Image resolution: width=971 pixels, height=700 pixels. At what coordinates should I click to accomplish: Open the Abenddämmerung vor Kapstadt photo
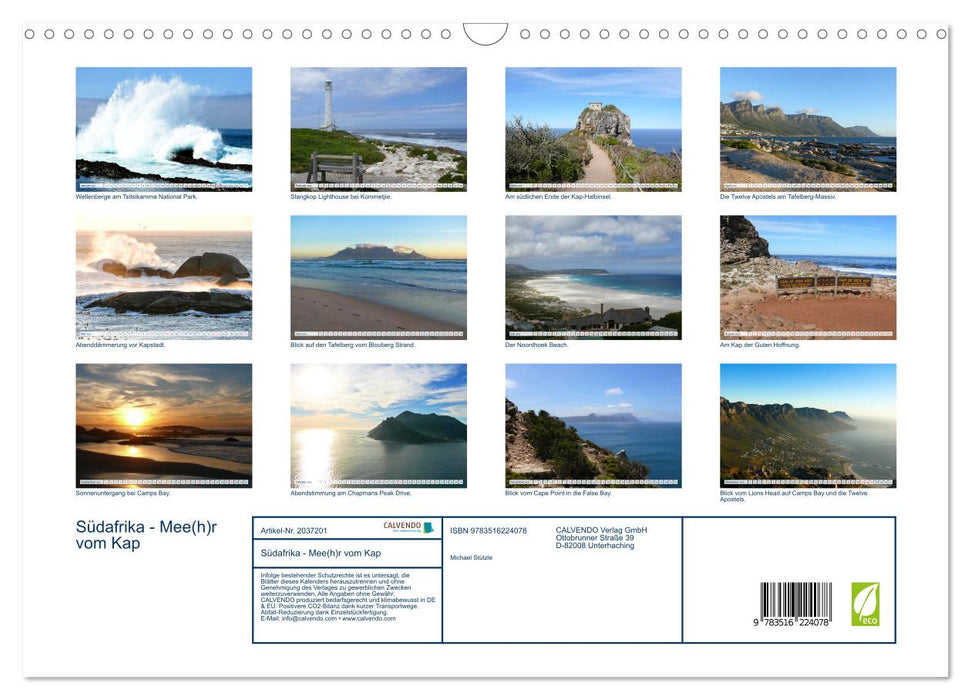(164, 277)
